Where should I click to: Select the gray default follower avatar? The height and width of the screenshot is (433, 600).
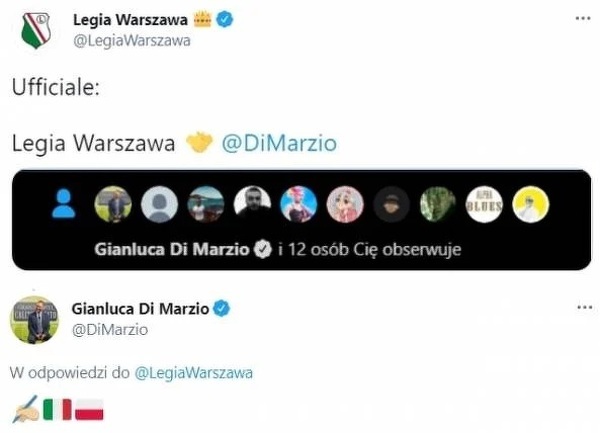coord(160,205)
